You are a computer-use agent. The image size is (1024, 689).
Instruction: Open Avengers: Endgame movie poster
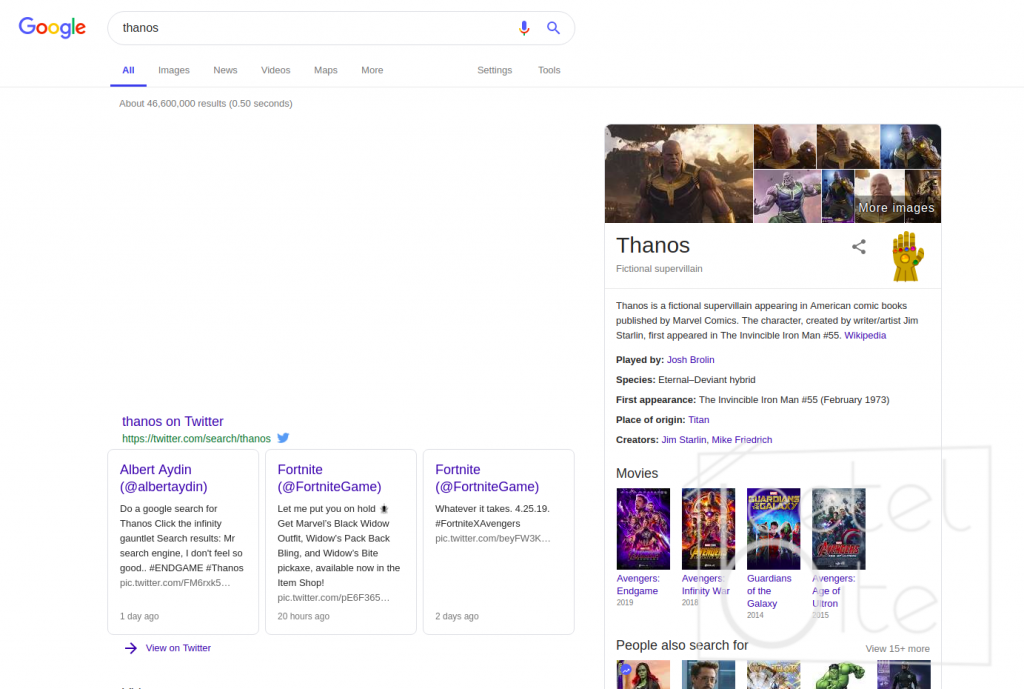coord(643,529)
